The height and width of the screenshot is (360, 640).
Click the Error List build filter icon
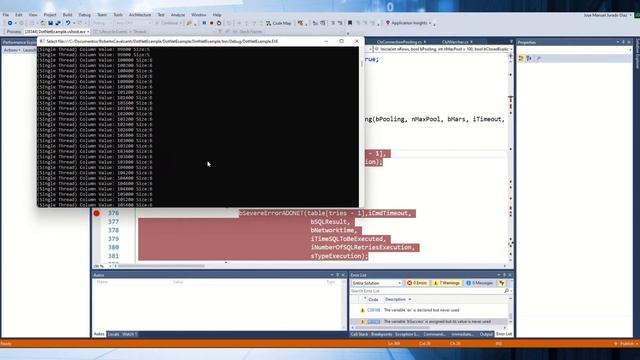pos(502,283)
